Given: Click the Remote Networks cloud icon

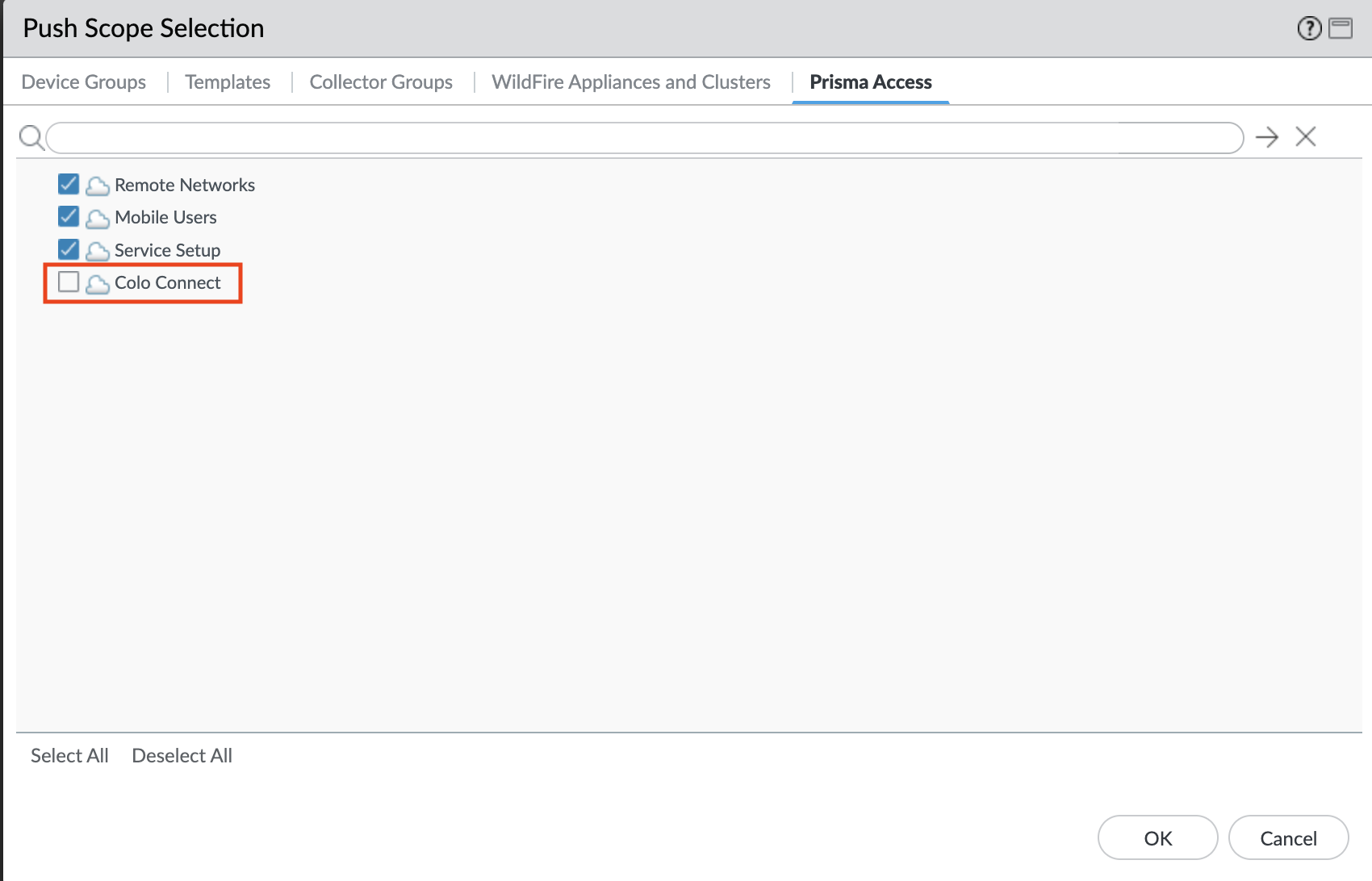Looking at the screenshot, I should coord(98,186).
